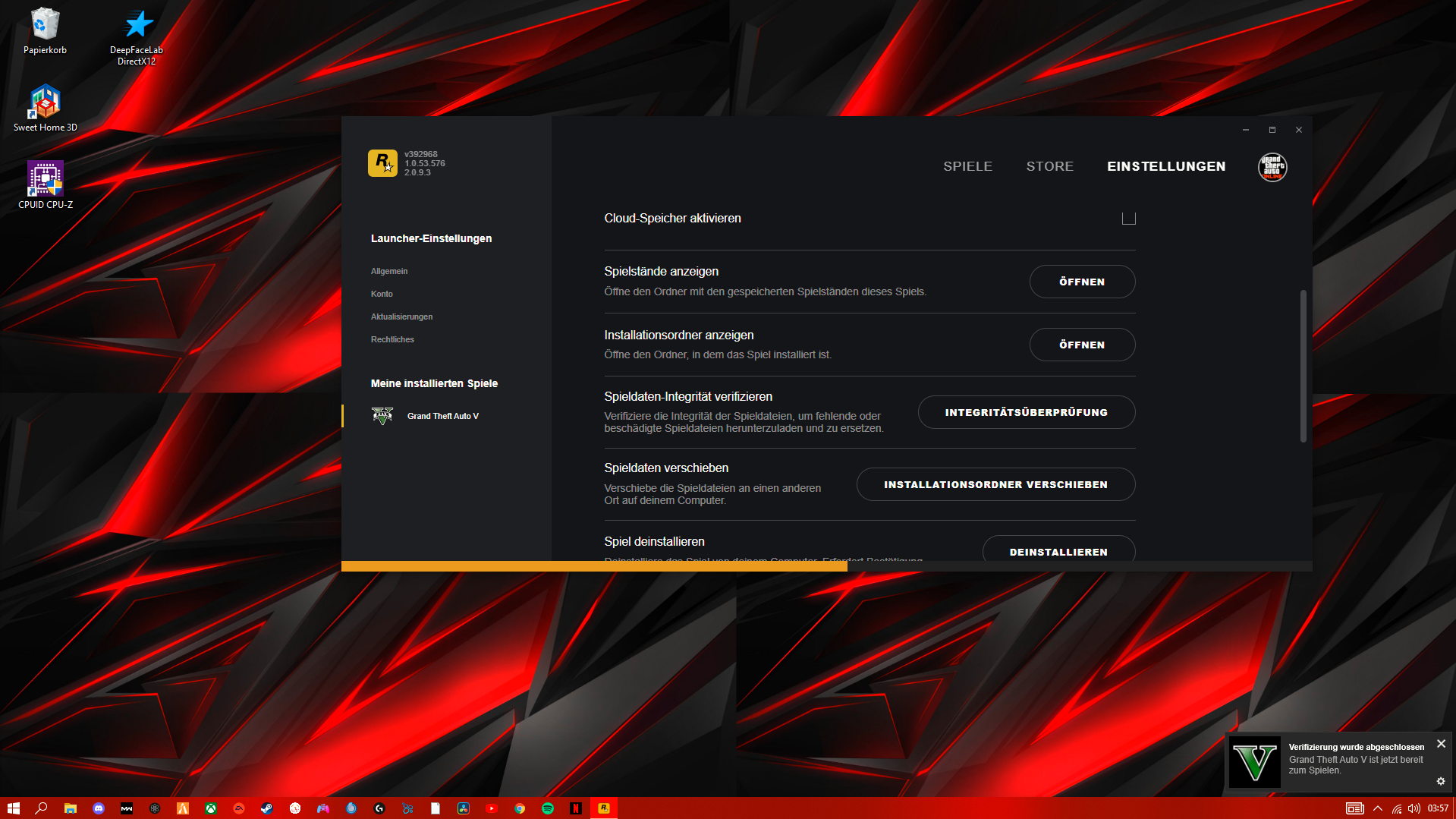Open Windows Start menu

(x=14, y=808)
